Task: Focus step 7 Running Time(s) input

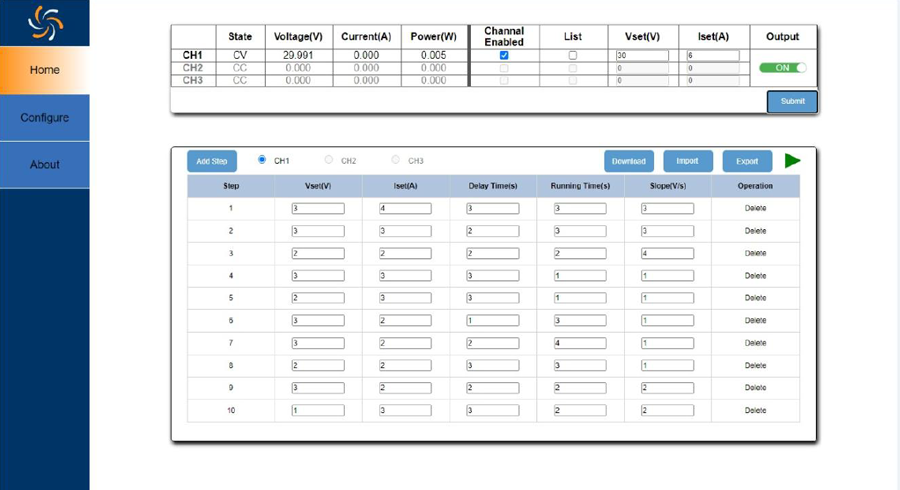Action: [x=580, y=343]
